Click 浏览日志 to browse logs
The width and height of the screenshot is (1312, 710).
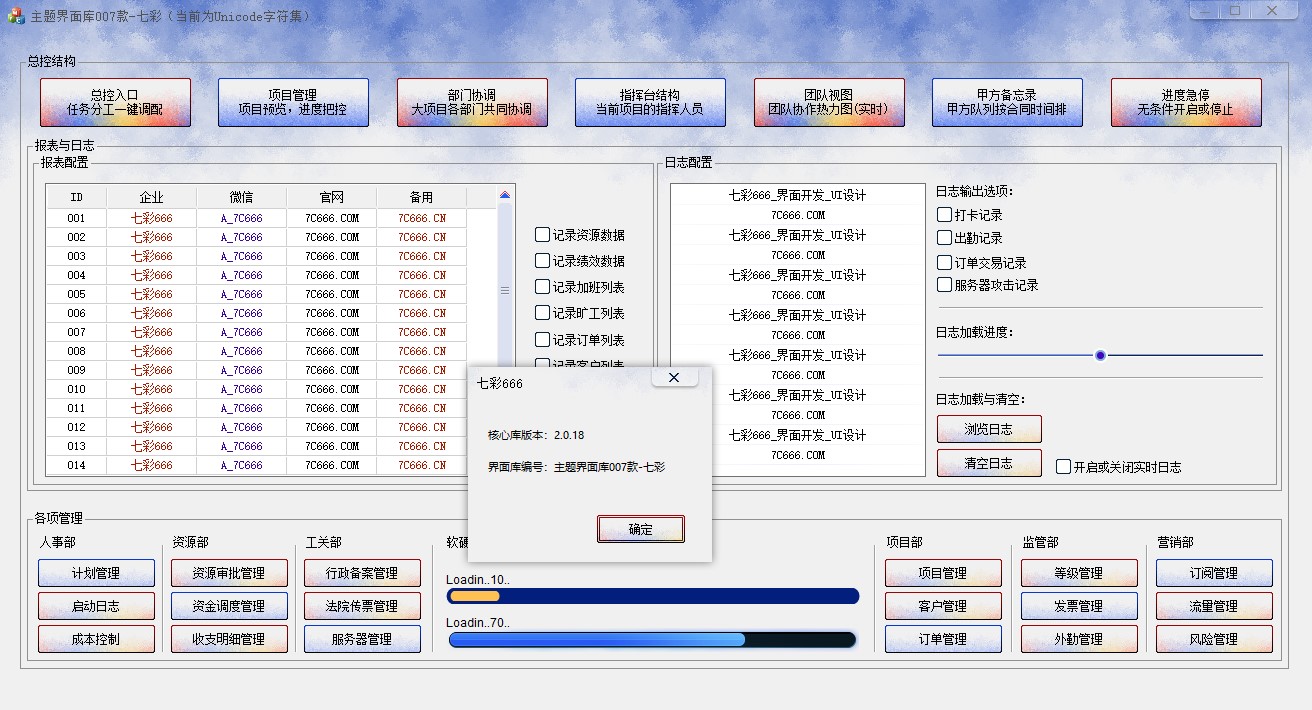(x=989, y=428)
